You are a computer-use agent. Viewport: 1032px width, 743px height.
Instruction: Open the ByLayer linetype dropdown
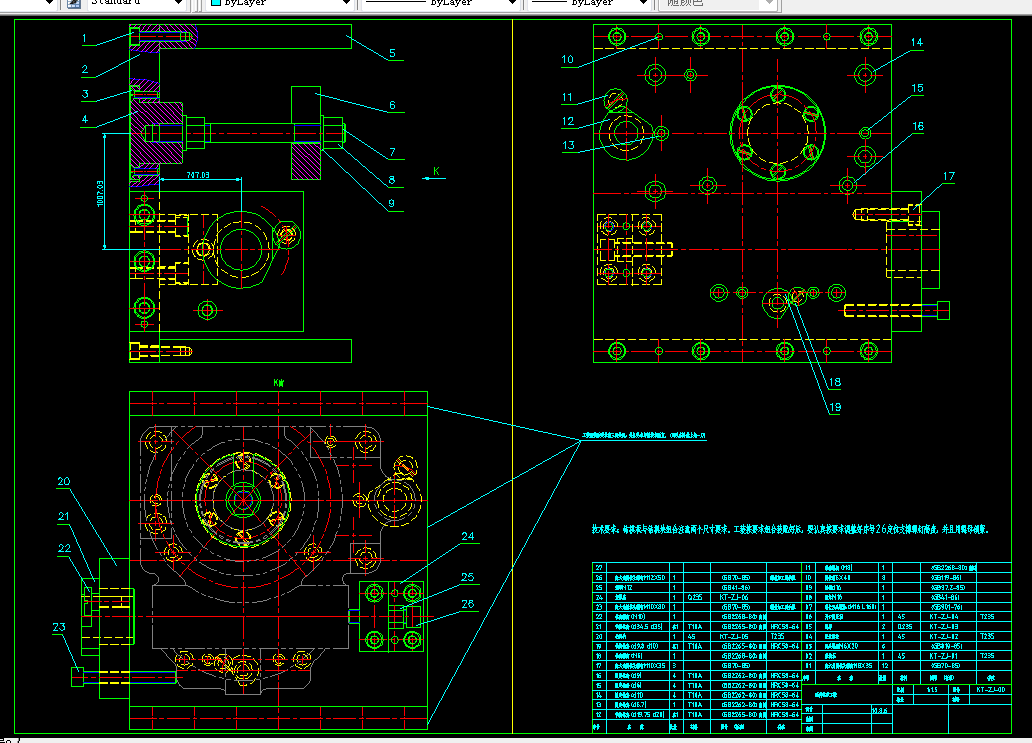pyautogui.click(x=512, y=3)
